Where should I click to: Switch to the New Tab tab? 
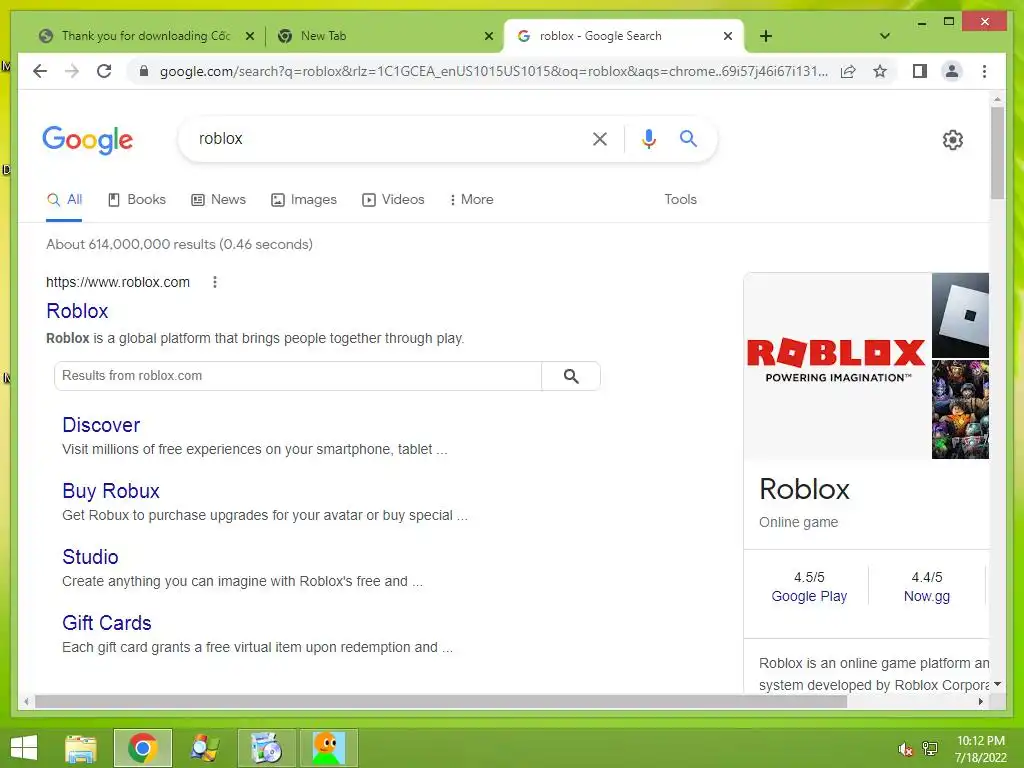[x=385, y=36]
